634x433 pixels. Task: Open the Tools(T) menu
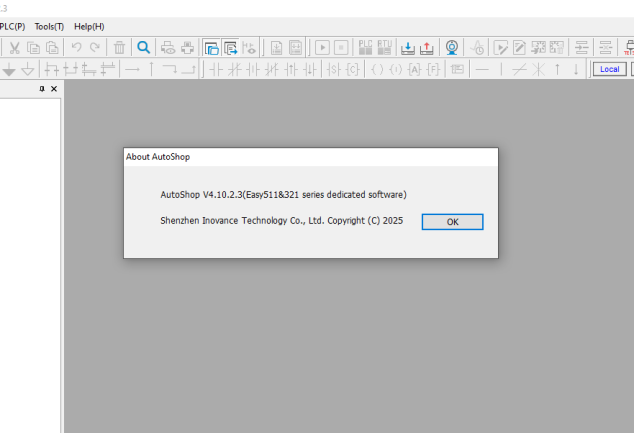tap(49, 27)
